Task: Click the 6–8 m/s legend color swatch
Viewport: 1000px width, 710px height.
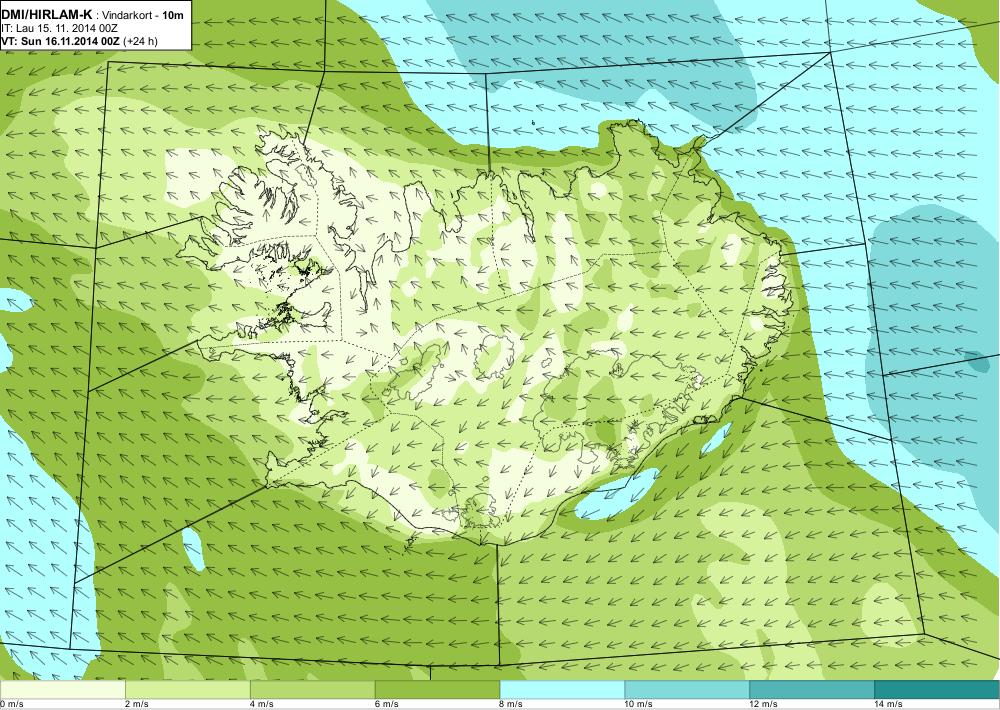Action: click(x=438, y=690)
